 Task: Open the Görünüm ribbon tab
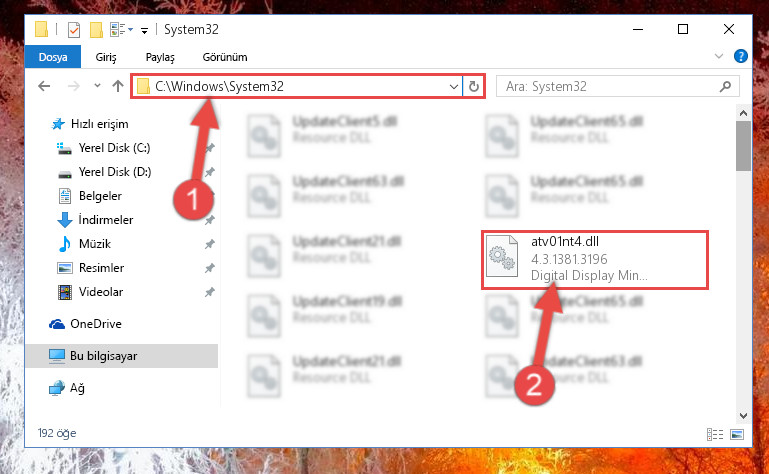click(225, 57)
